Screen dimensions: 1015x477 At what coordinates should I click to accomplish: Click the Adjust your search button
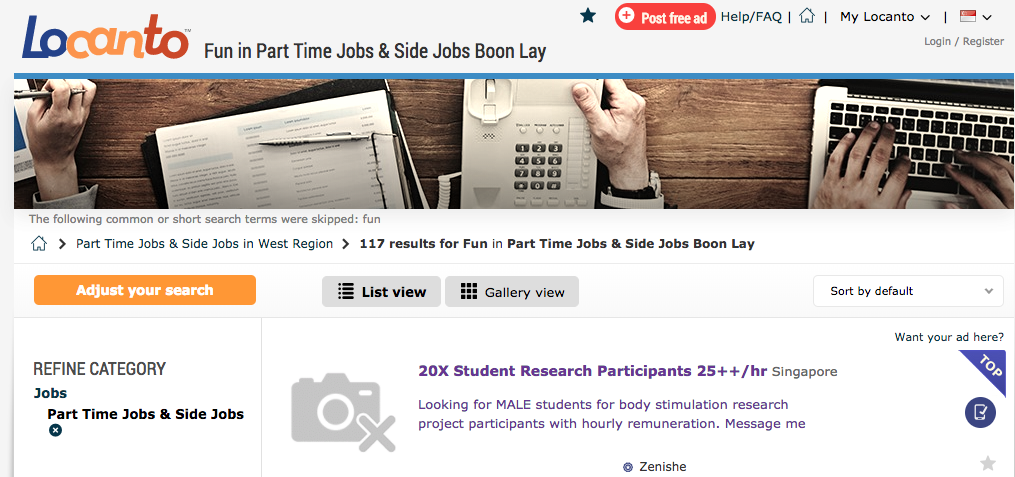pyautogui.click(x=145, y=290)
